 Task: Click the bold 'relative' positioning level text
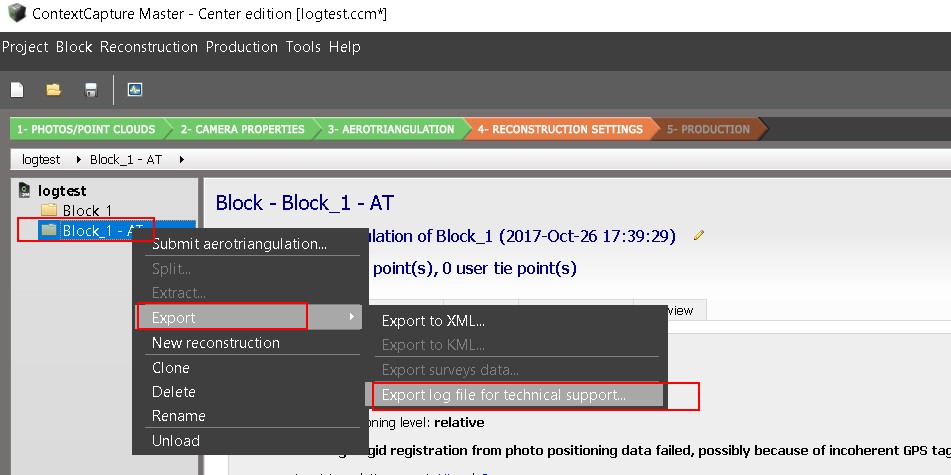pos(459,422)
